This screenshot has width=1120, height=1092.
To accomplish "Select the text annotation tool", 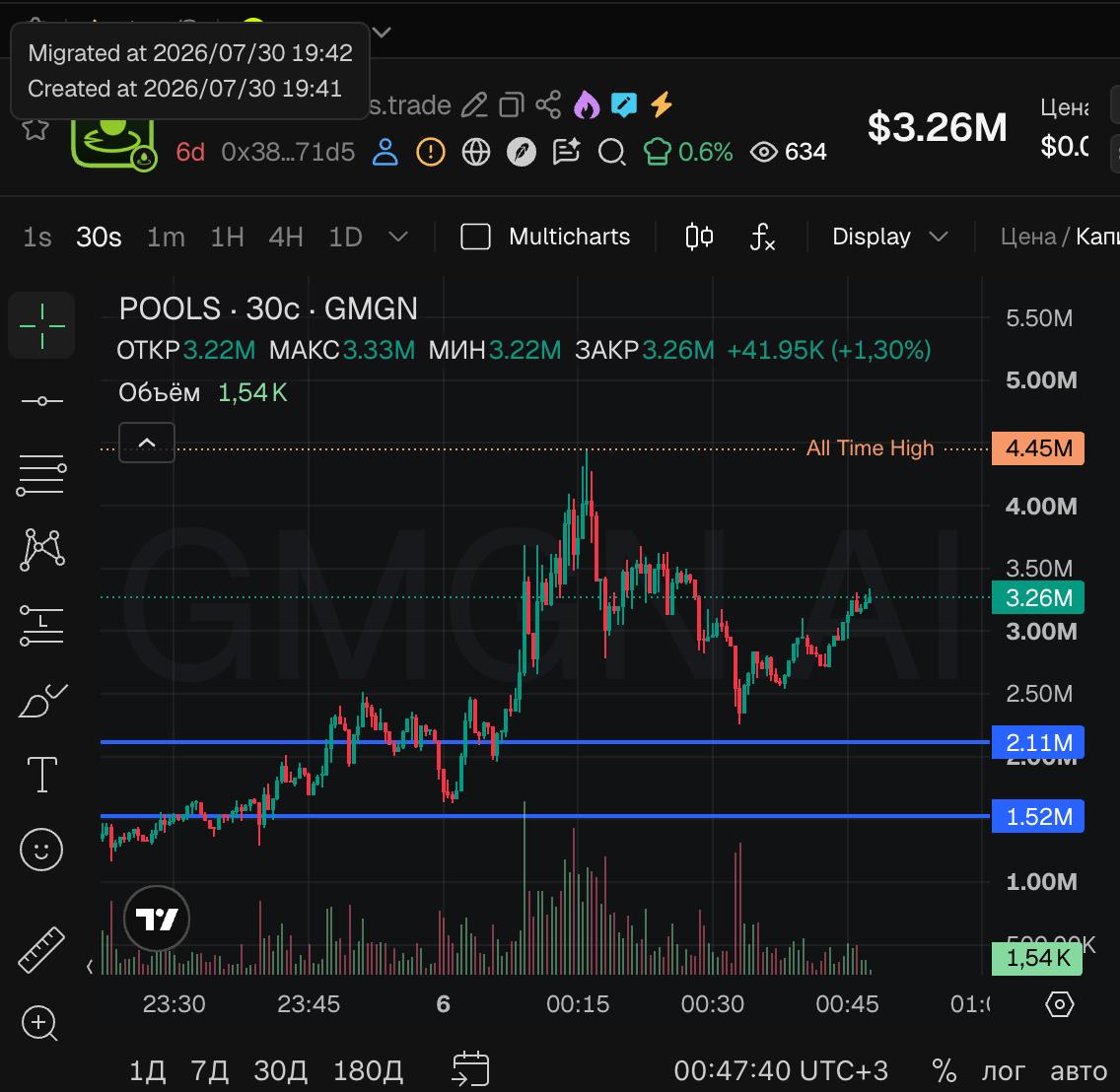I will (x=42, y=775).
